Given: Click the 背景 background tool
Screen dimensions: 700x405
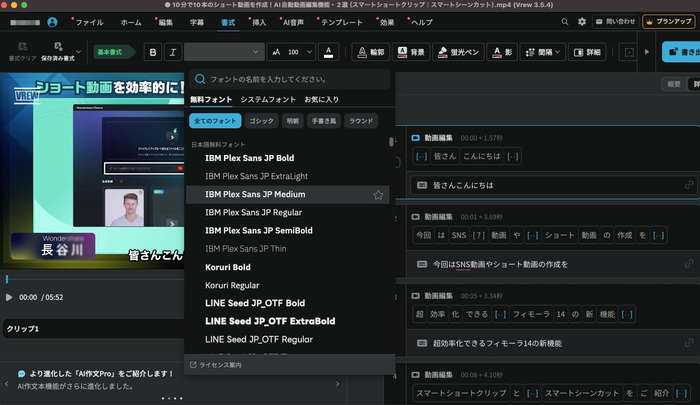Looking at the screenshot, I should [411, 52].
